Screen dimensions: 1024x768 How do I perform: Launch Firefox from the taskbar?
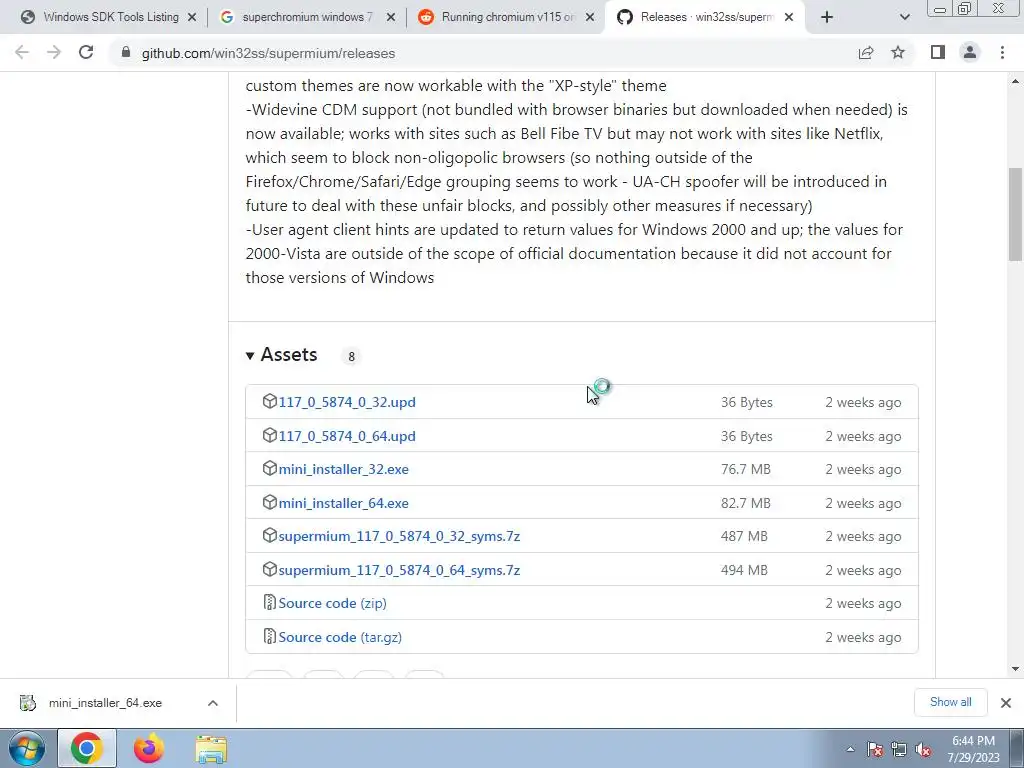(149, 748)
